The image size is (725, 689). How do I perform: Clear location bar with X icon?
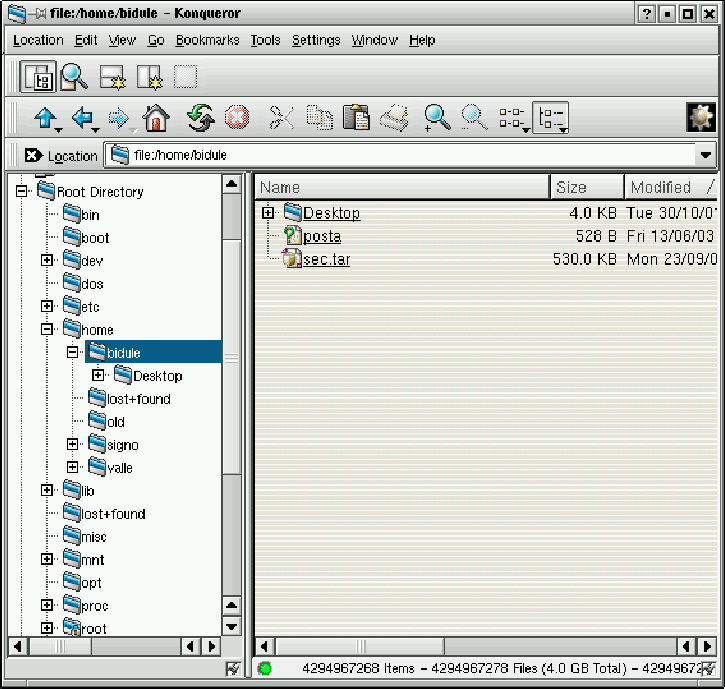33,155
